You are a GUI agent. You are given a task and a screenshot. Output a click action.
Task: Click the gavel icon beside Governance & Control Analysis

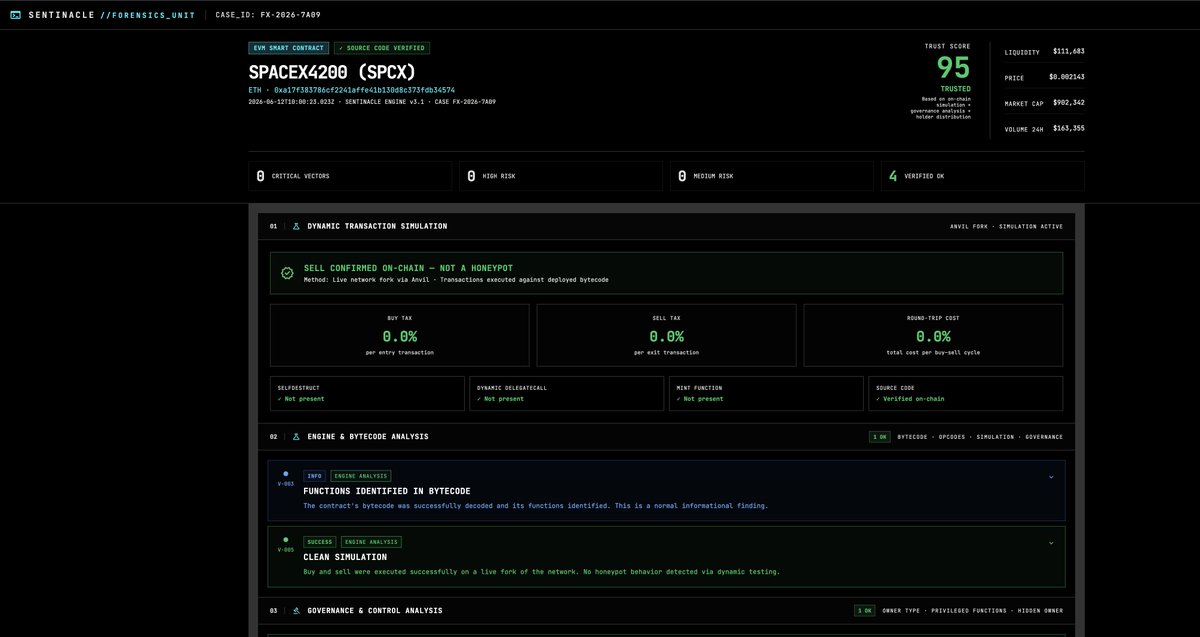click(296, 610)
